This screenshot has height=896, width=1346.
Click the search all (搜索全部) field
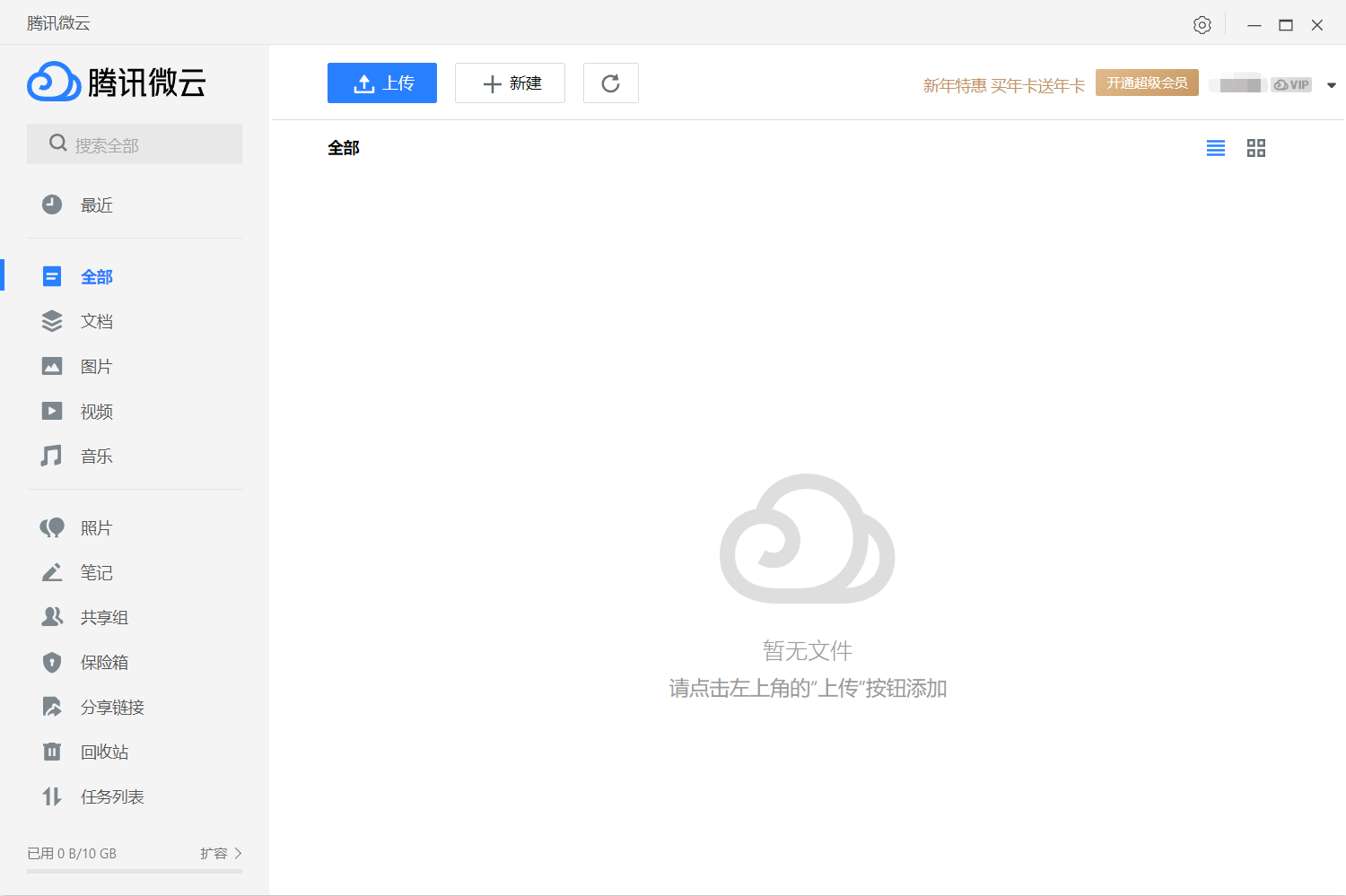point(135,144)
